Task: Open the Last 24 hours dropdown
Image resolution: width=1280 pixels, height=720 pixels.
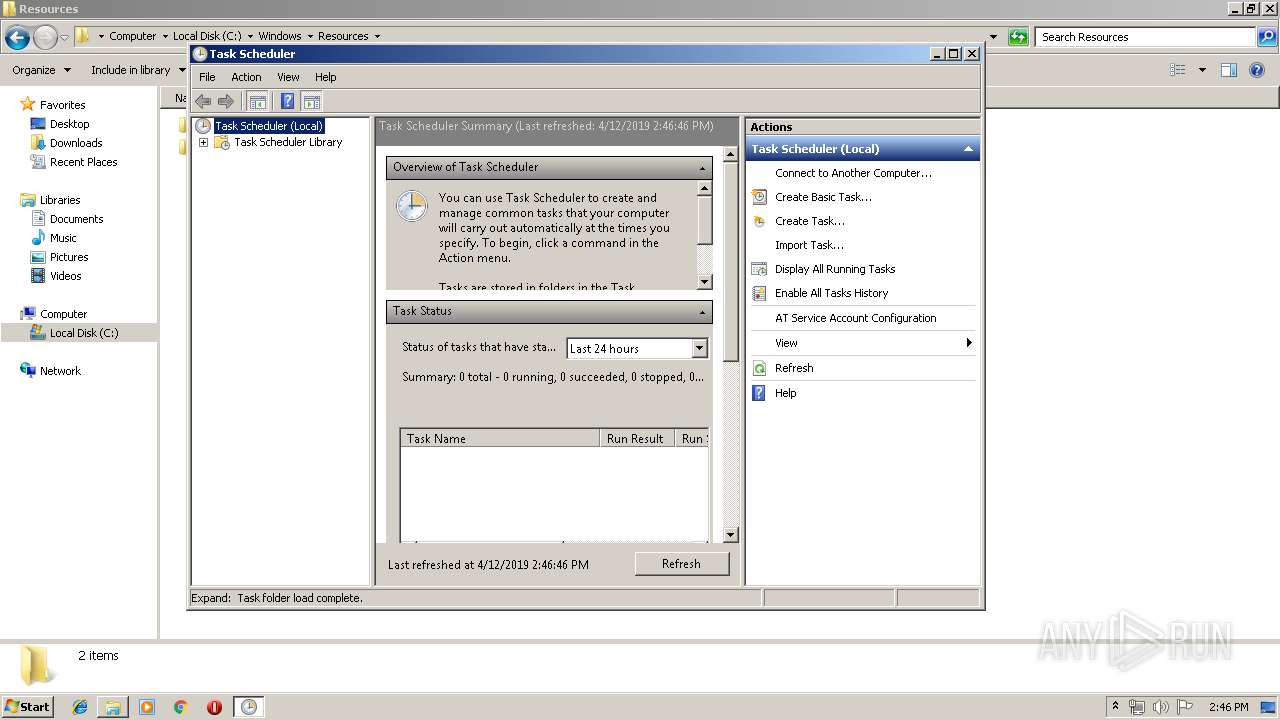Action: (699, 348)
